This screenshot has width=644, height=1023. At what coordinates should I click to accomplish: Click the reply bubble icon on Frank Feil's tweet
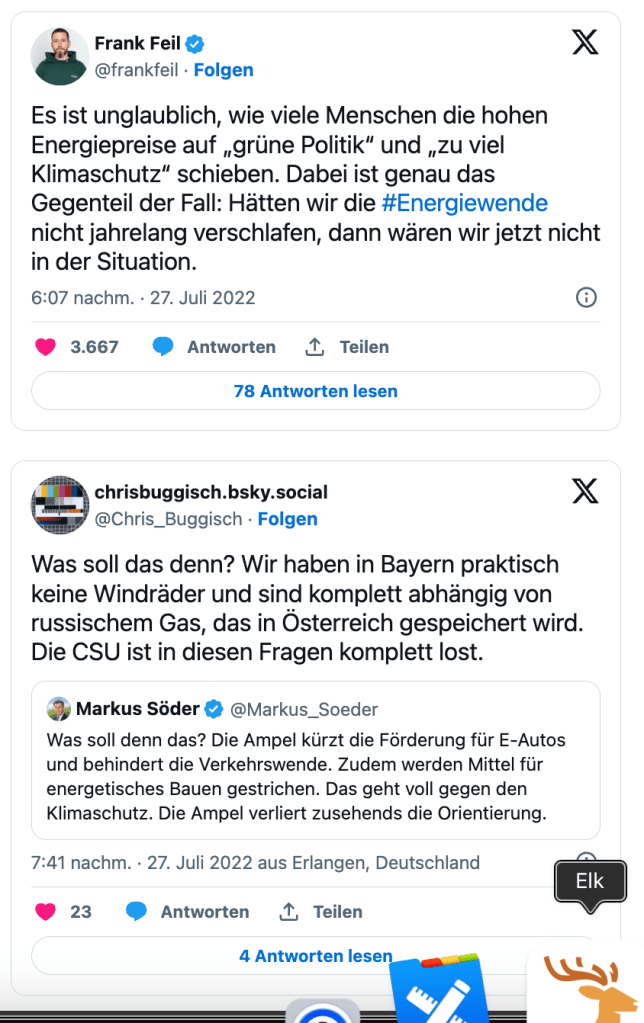pyautogui.click(x=163, y=347)
